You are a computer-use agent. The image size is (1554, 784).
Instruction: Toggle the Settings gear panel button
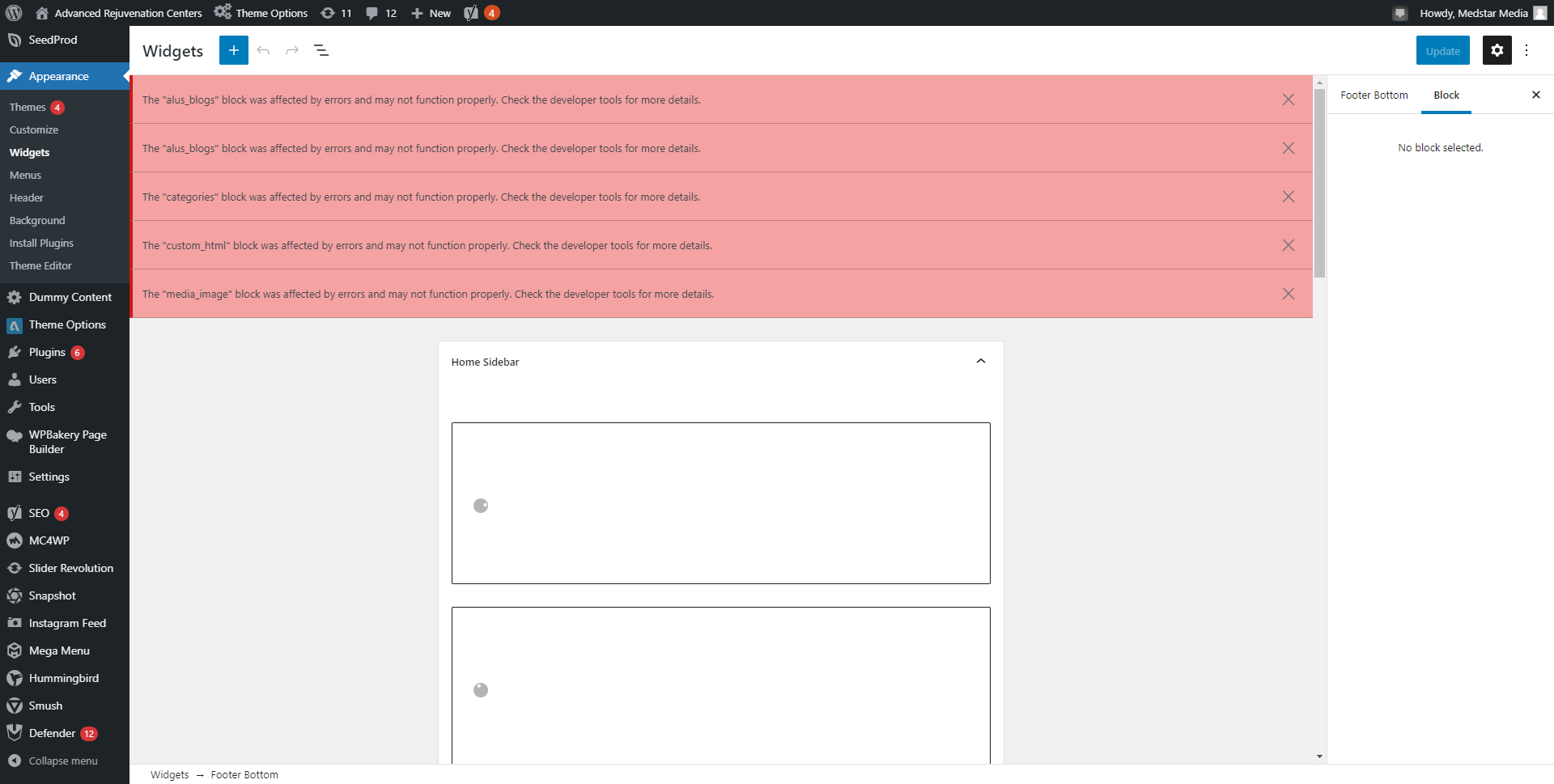(x=1497, y=50)
